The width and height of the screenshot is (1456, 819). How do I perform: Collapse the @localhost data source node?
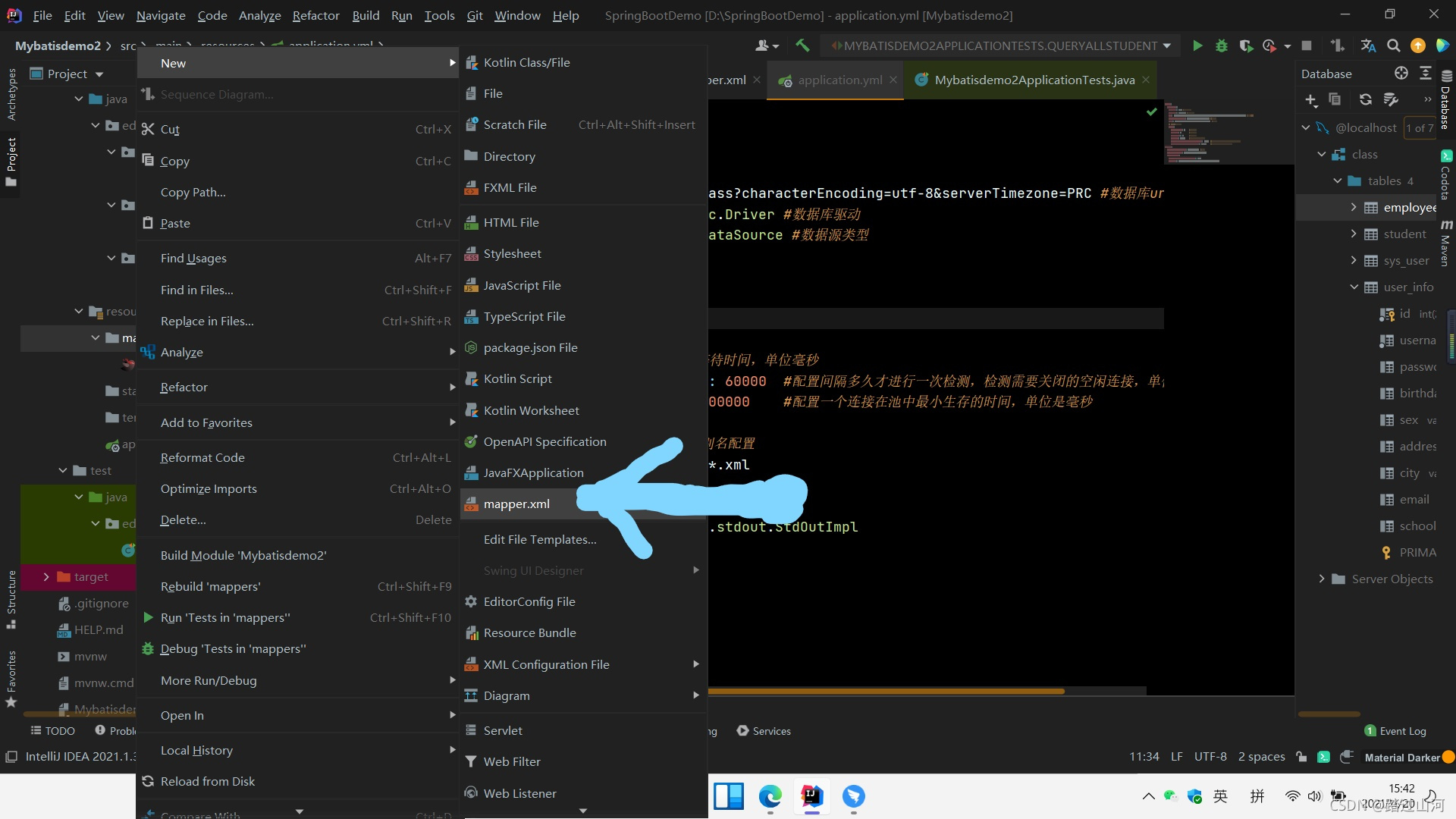pos(1306,127)
